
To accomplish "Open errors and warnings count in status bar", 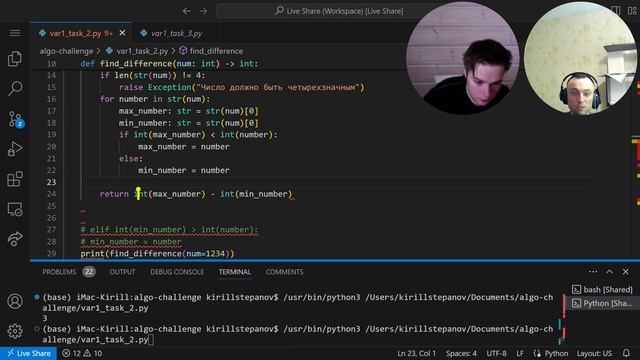I will 82,353.
